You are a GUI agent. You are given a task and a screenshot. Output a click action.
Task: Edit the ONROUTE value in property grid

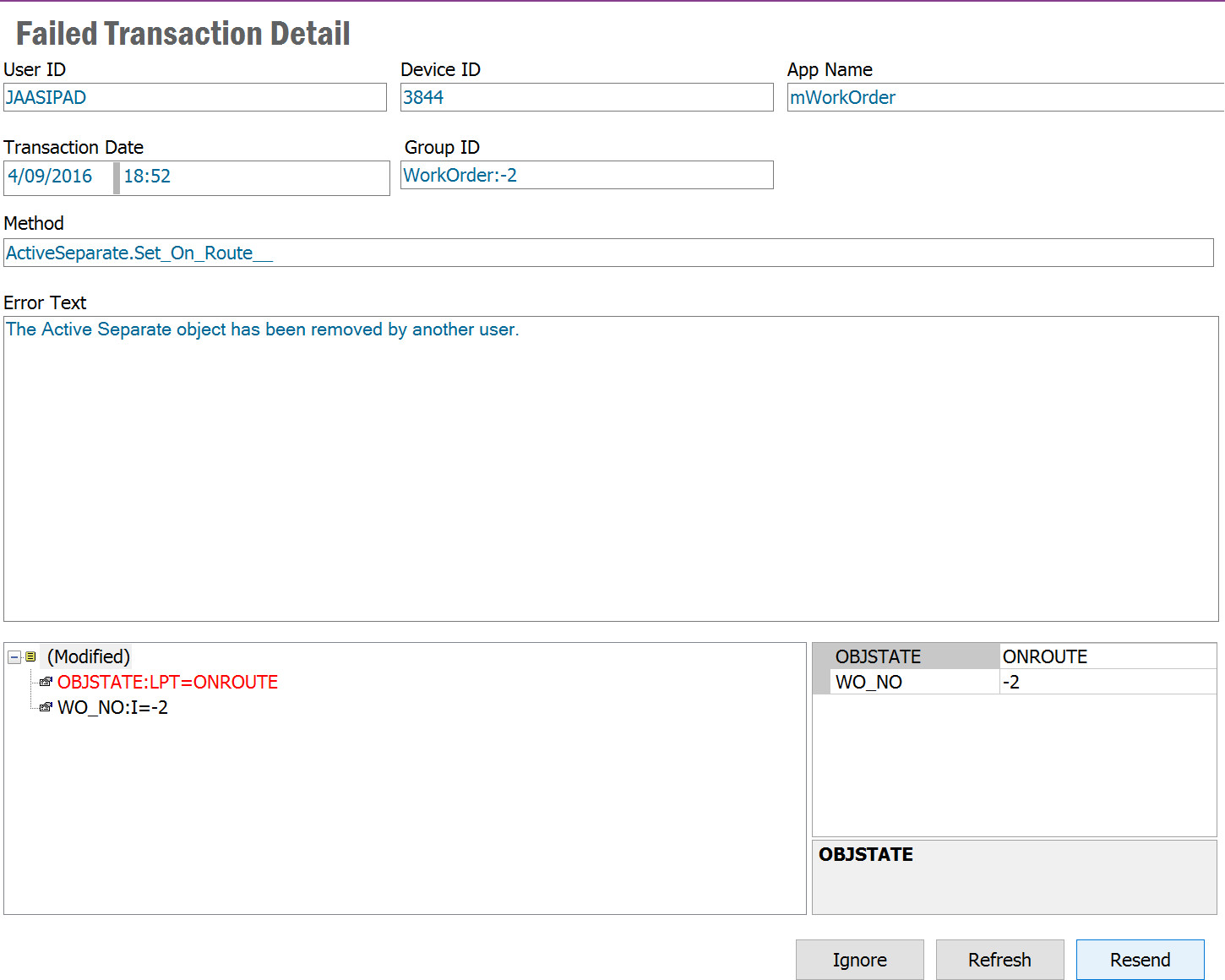1107,657
